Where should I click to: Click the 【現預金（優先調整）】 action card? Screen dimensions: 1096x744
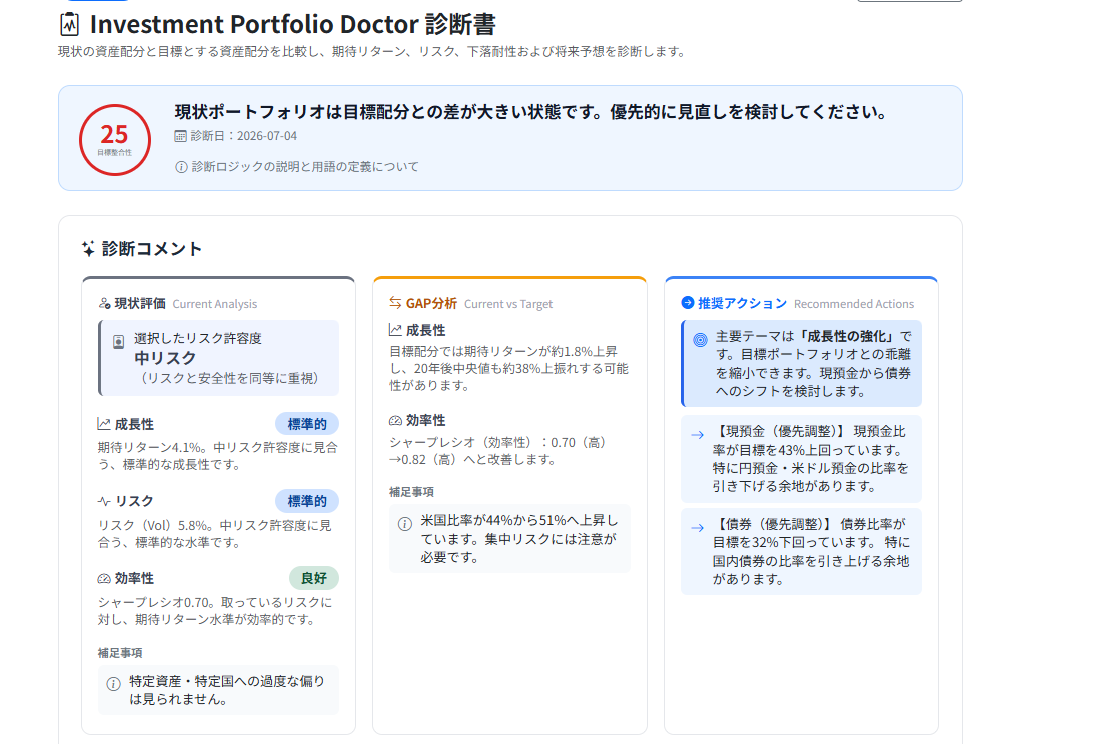coord(801,459)
